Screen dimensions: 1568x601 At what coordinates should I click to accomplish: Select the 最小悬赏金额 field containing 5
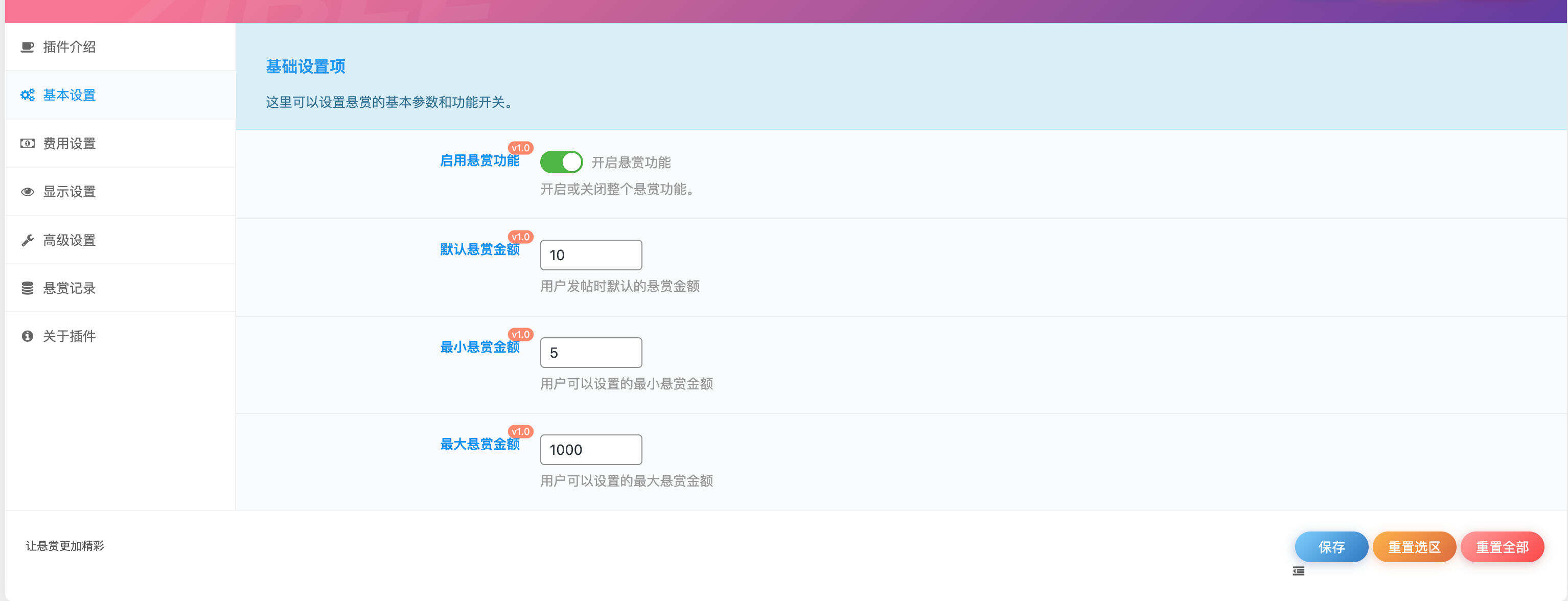(590, 352)
